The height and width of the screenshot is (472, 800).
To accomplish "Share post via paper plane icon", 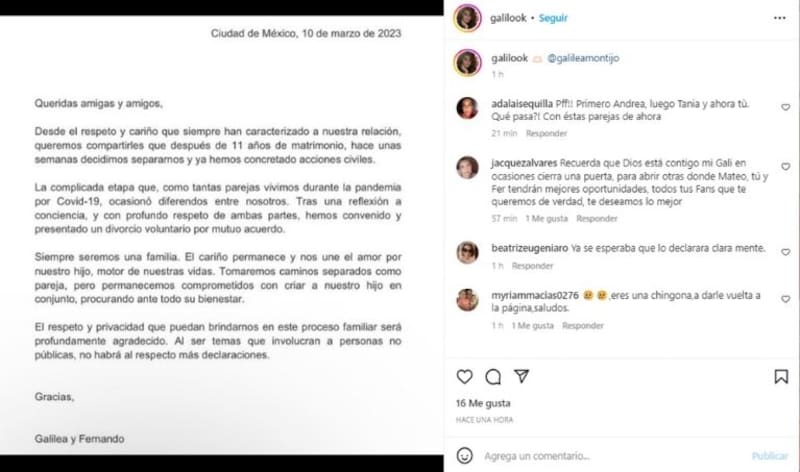I will 521,377.
